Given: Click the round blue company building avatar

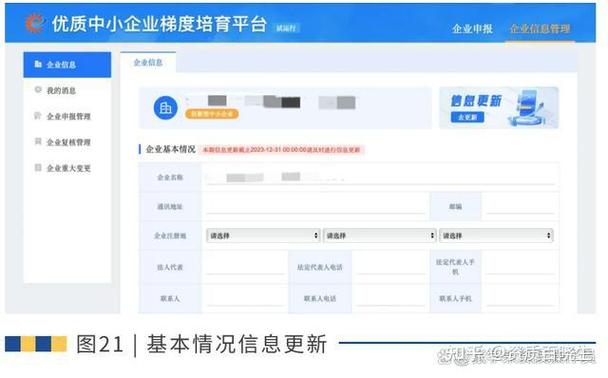Looking at the screenshot, I should click(166, 108).
